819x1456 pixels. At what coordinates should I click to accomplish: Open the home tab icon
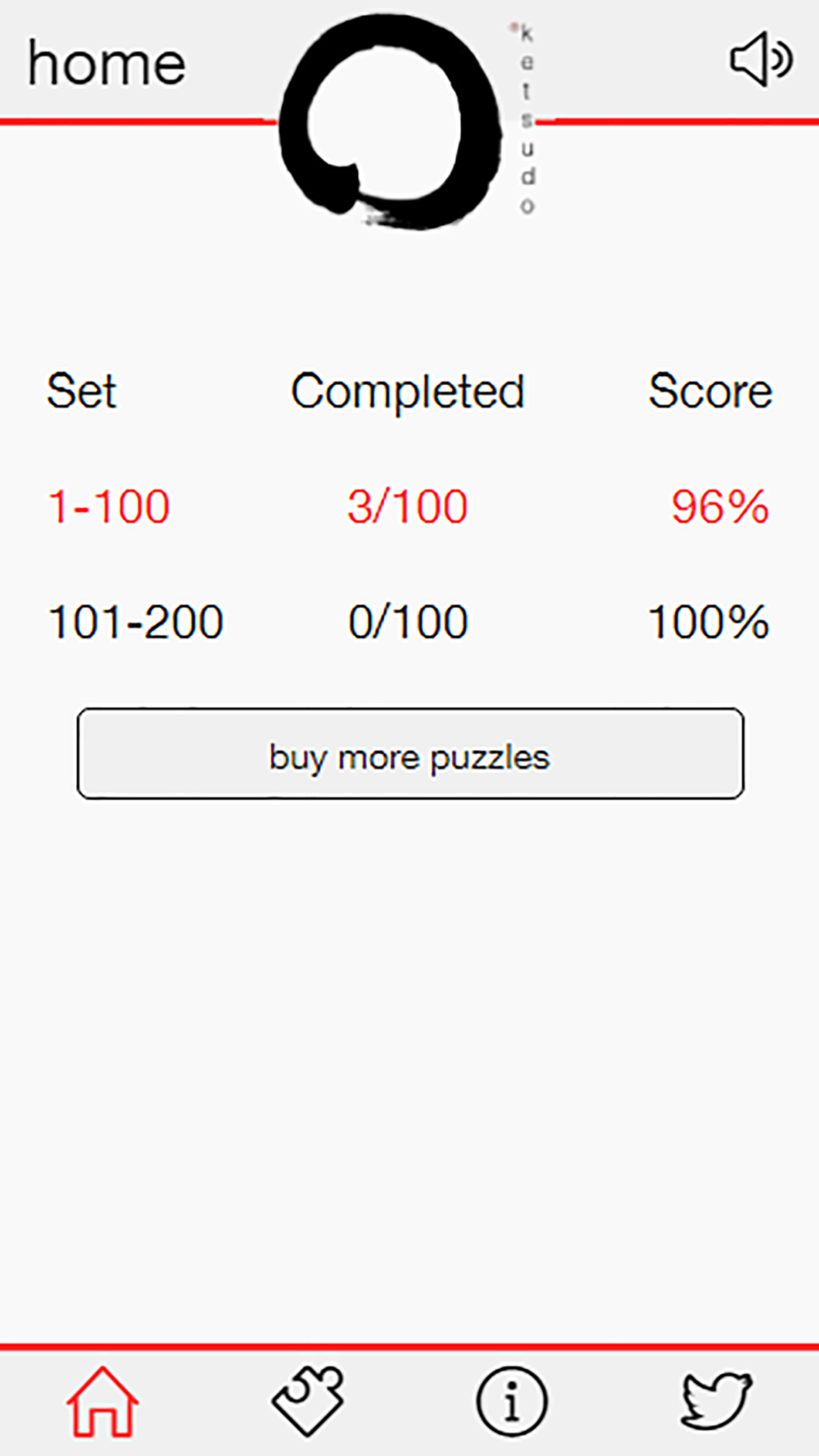(102, 1401)
